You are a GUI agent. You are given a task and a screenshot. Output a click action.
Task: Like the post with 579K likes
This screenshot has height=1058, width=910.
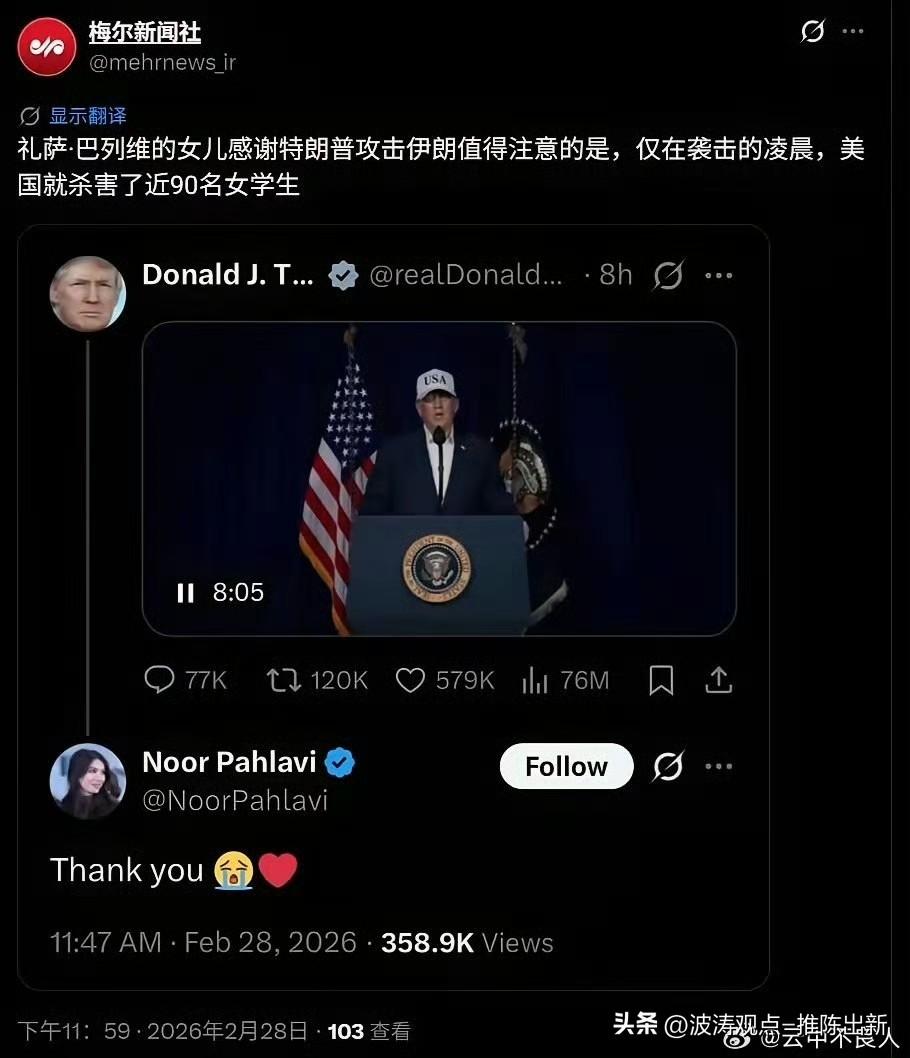click(x=410, y=680)
